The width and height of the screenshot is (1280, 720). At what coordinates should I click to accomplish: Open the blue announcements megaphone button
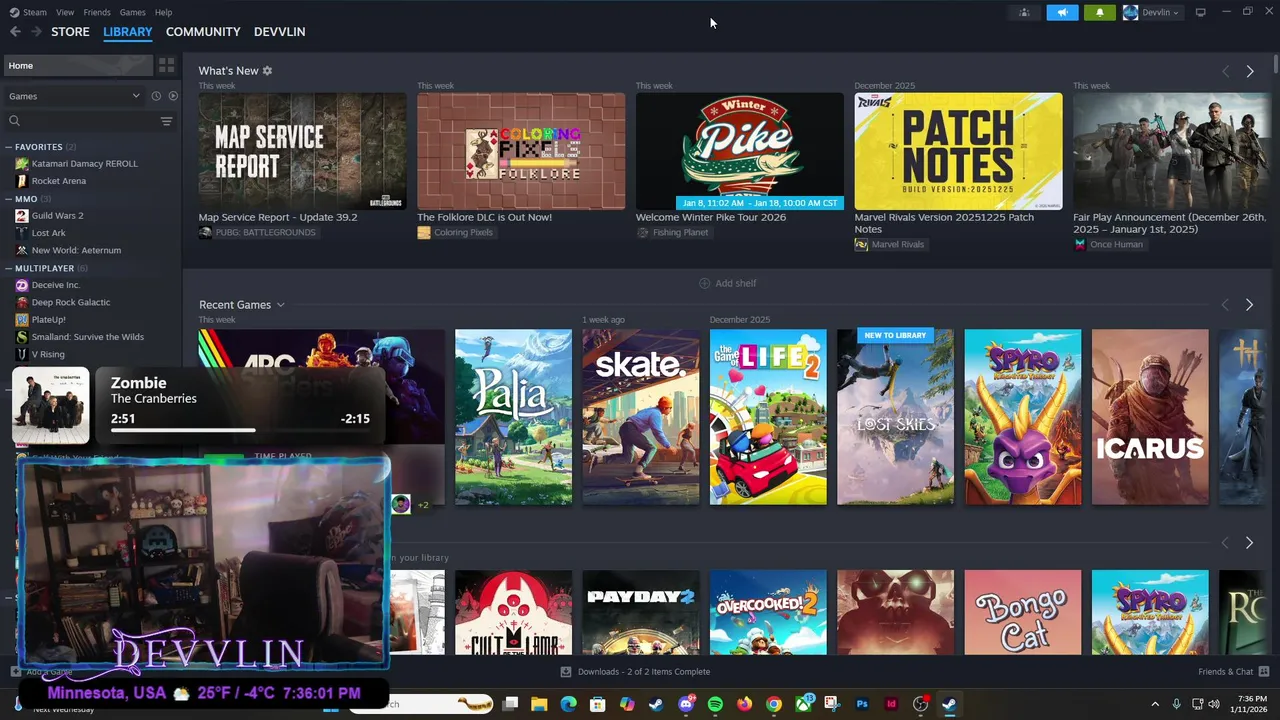[x=1062, y=12]
